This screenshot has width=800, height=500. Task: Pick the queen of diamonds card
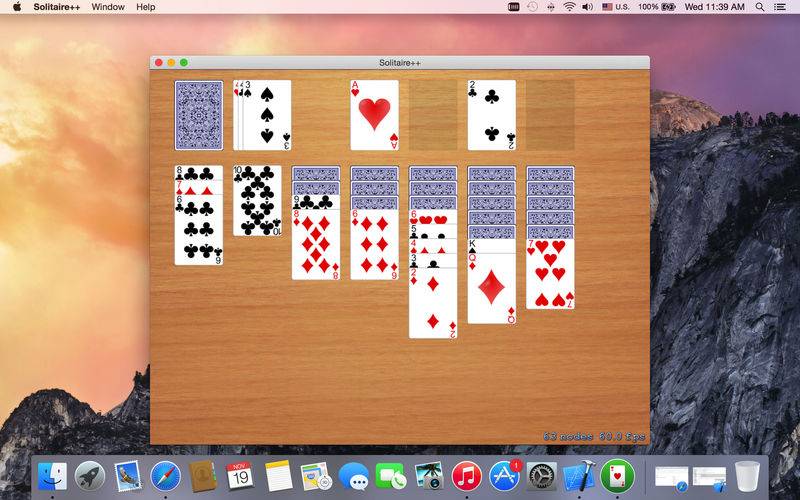492,289
